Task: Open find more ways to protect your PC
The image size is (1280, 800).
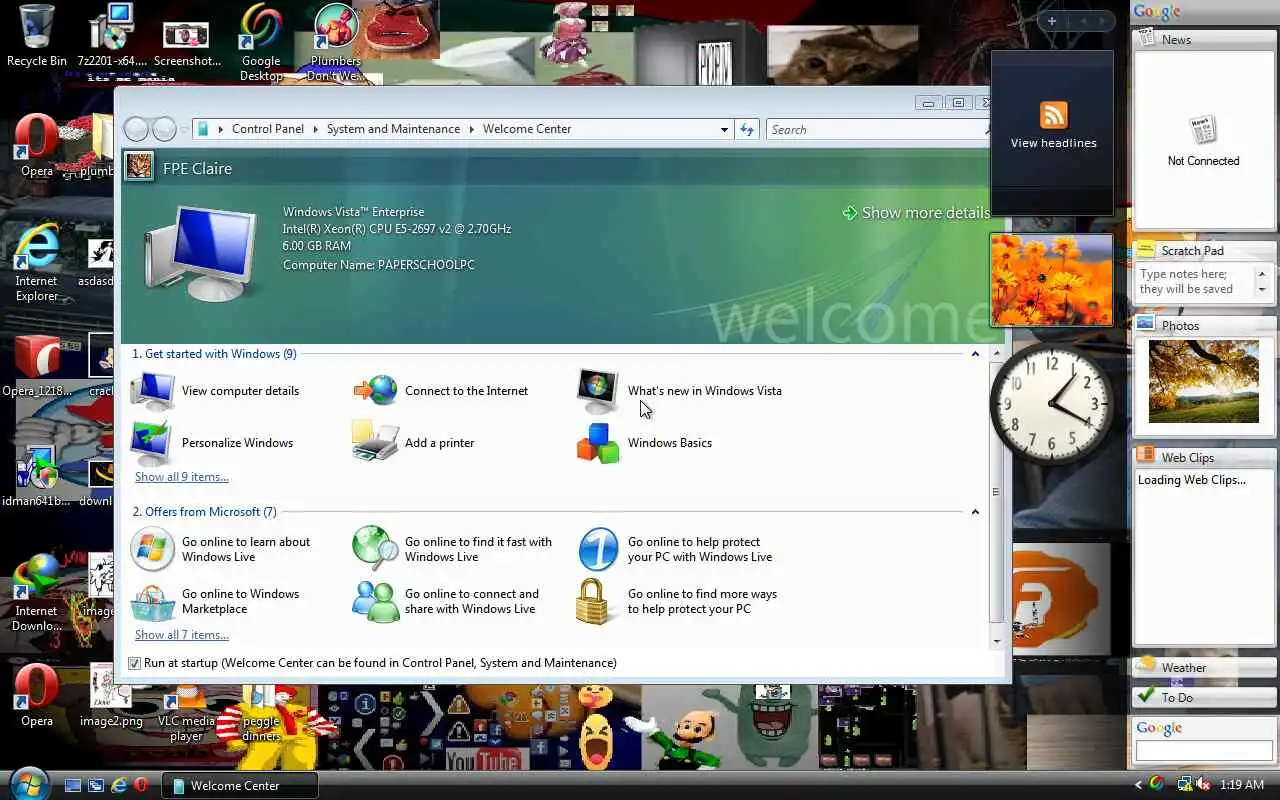Action: [678, 601]
